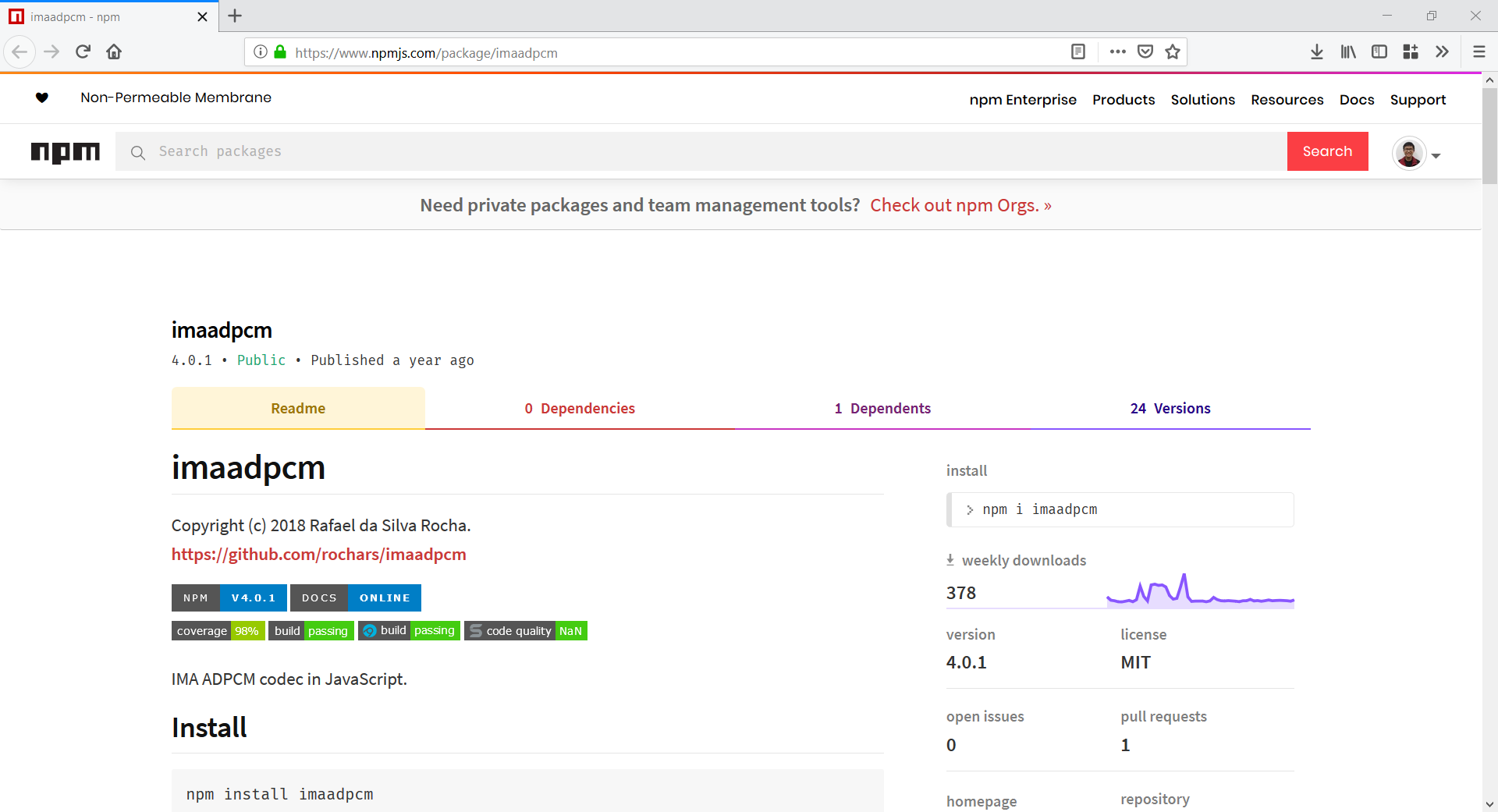Click the Search packages input field

702,151
